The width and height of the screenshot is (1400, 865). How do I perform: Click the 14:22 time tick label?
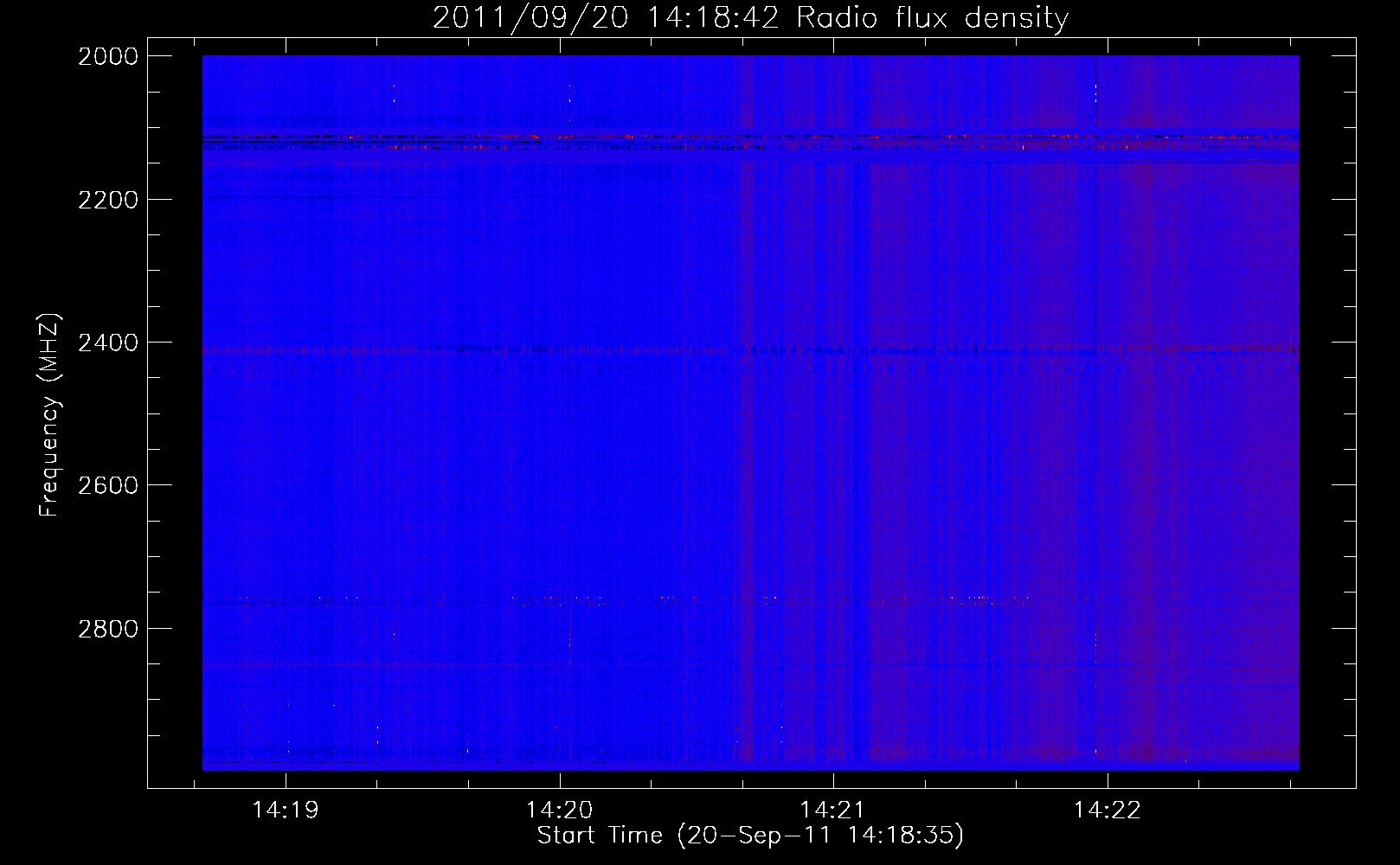pos(1108,810)
